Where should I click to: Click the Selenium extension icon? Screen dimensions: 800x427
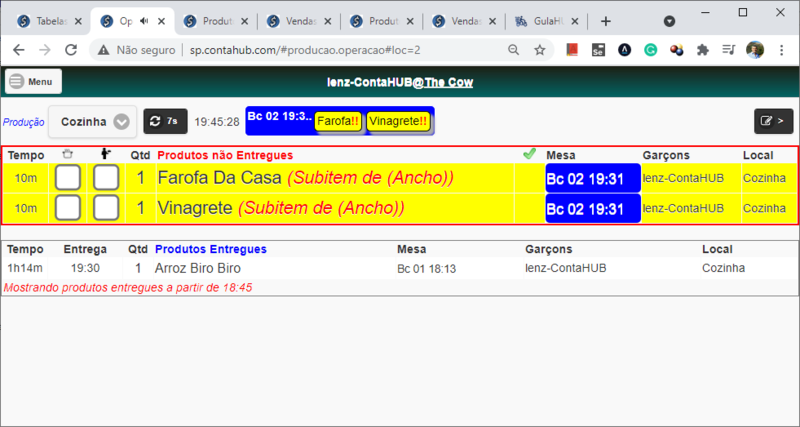(x=598, y=50)
